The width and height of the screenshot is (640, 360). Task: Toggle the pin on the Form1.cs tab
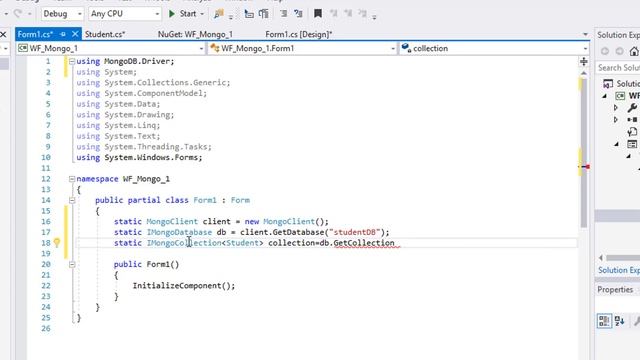click(63, 34)
